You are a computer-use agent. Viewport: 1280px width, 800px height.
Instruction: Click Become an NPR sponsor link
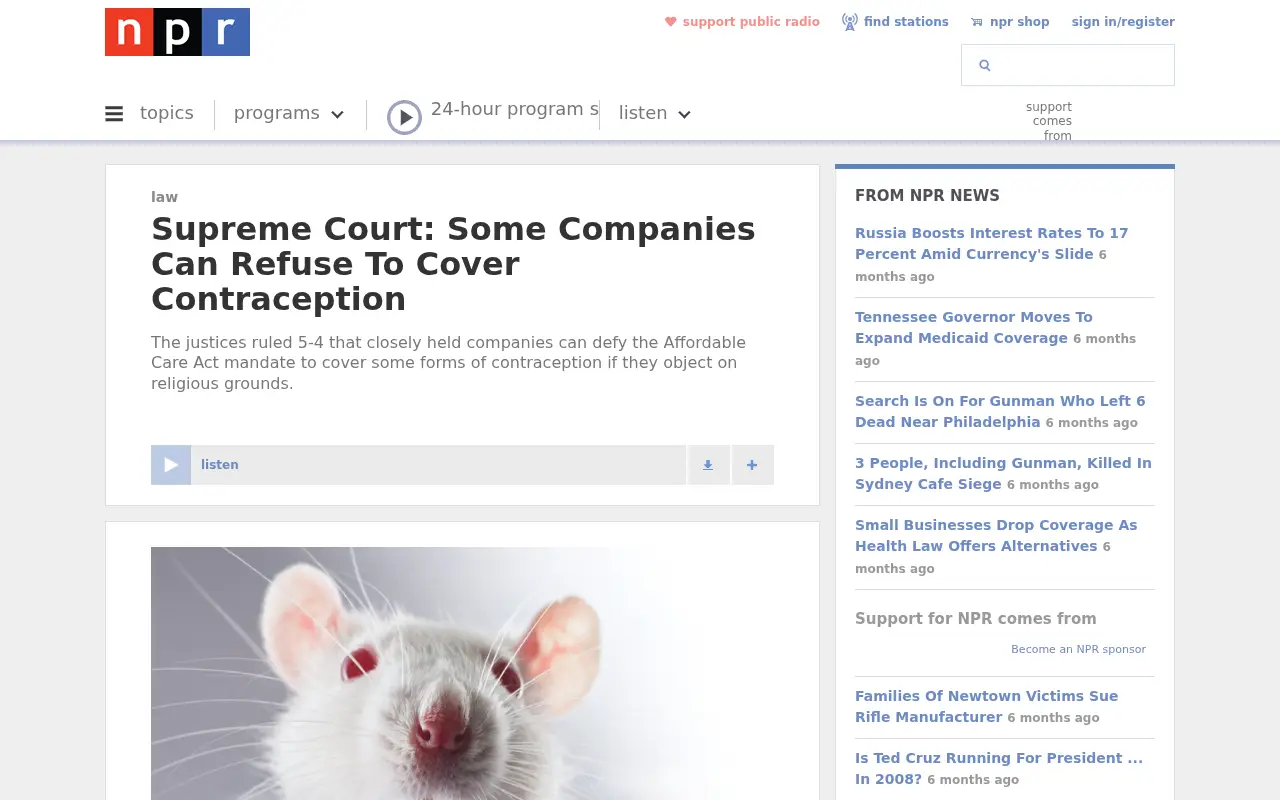point(1078,649)
